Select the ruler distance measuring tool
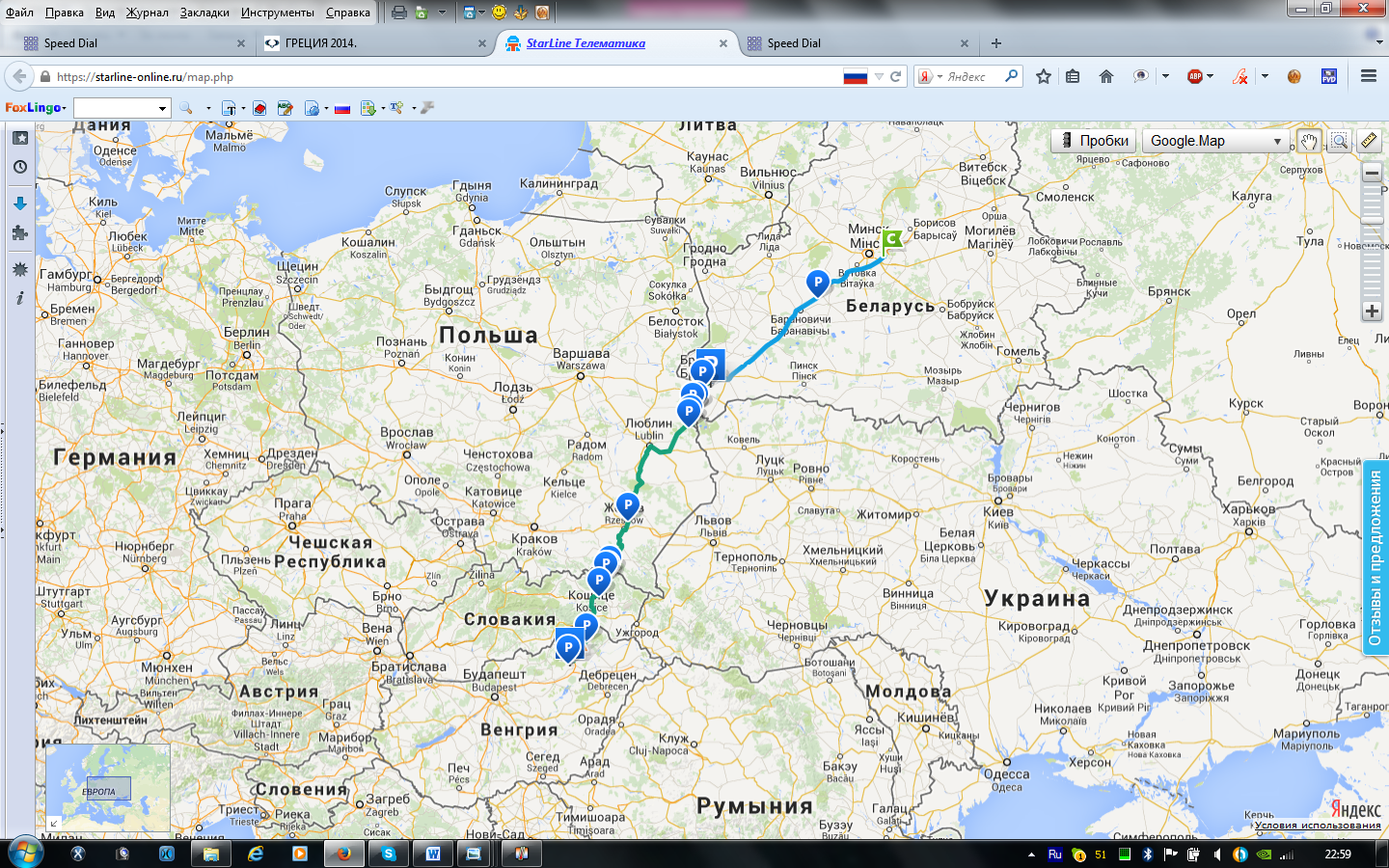Viewport: 1389px width, 868px height. 1369,141
